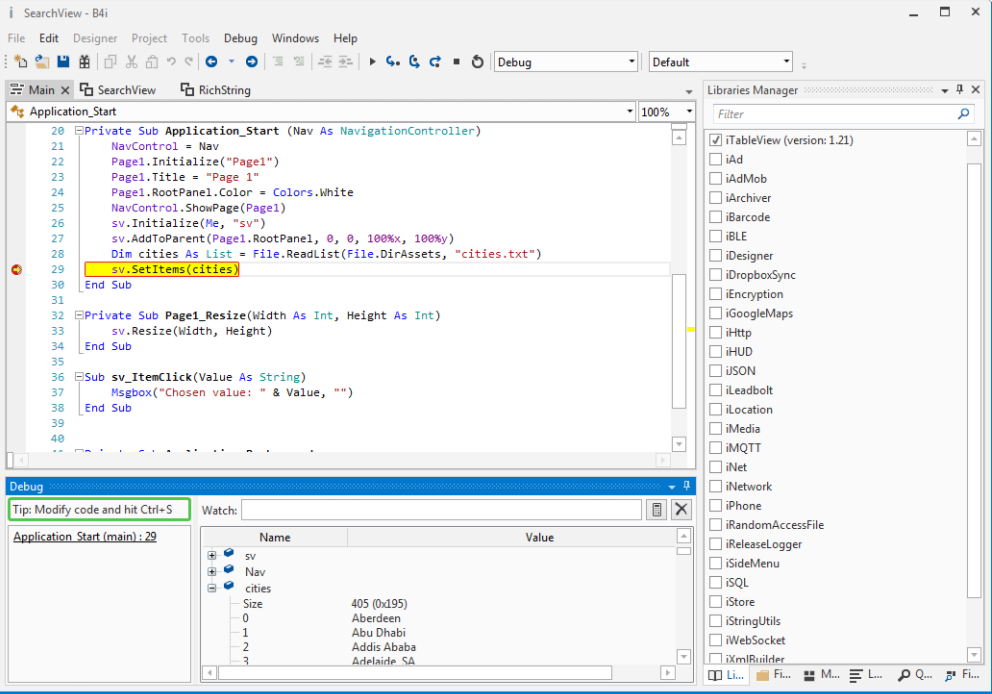This screenshot has width=992, height=694.
Task: Click the Comment block toolbar icon
Action: click(x=278, y=61)
